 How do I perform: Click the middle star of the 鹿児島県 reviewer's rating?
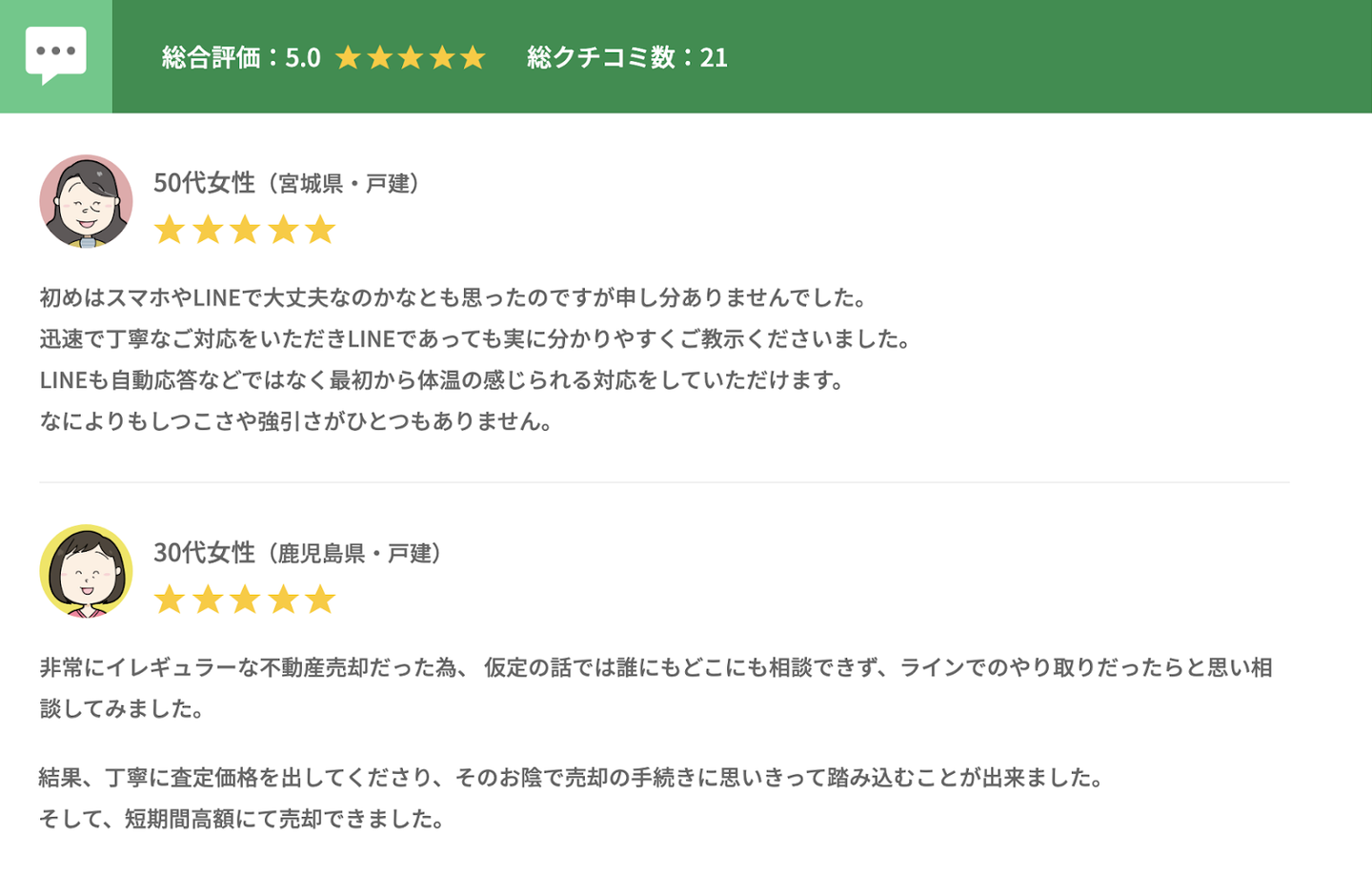[245, 600]
